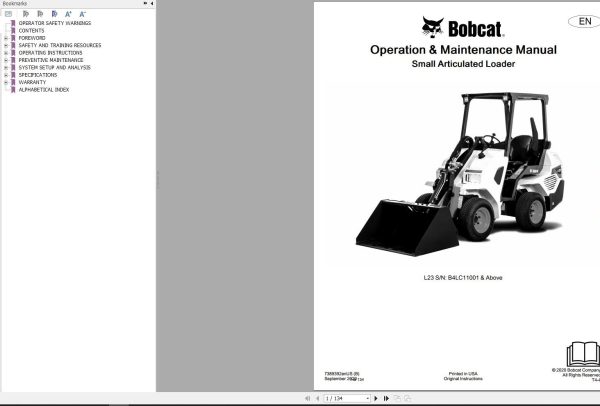Click the loader machine picture
The image size is (600, 406).
click(460, 174)
